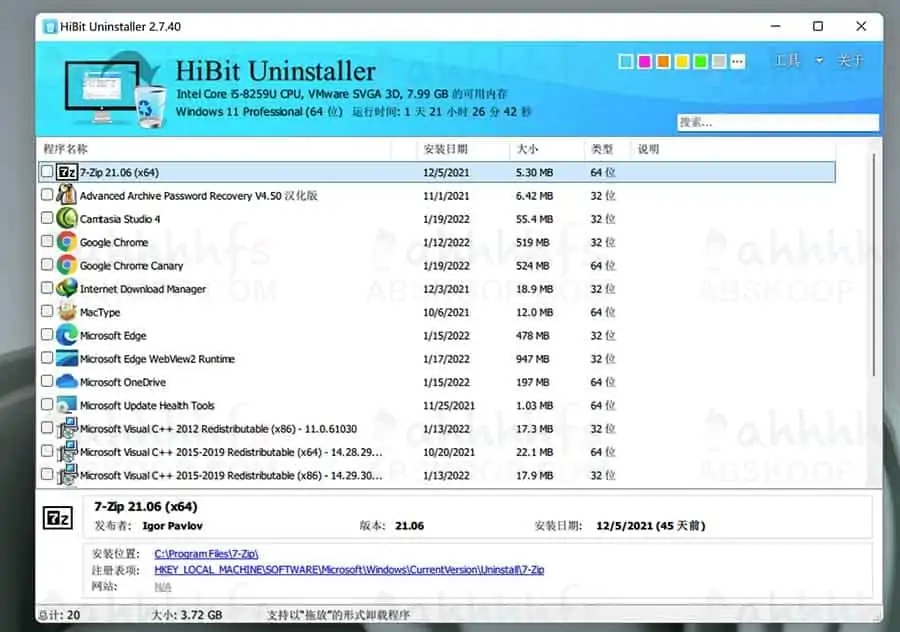Expand more theme colors with the ellipsis button

(x=737, y=61)
